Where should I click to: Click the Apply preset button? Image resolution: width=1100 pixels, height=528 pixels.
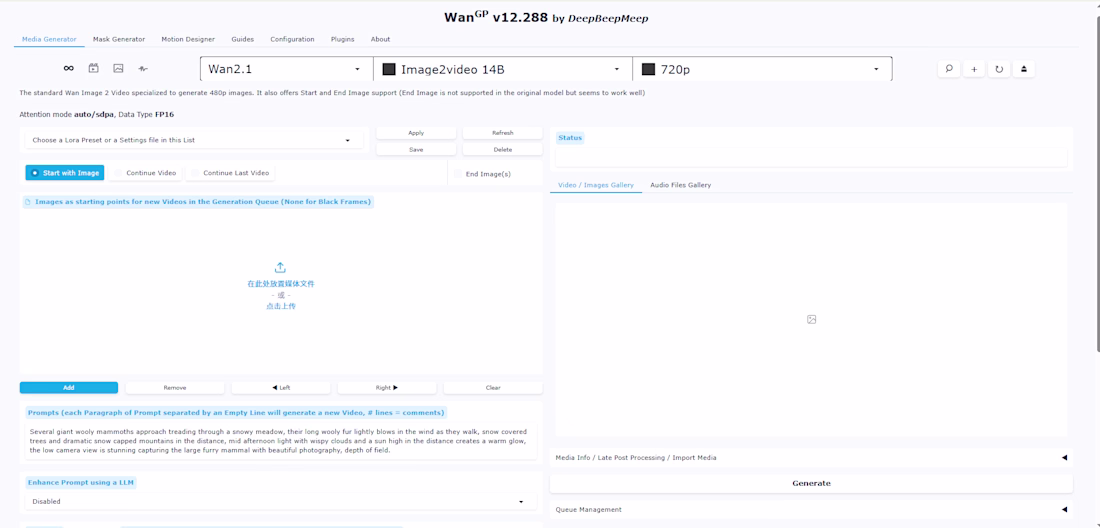(x=416, y=133)
